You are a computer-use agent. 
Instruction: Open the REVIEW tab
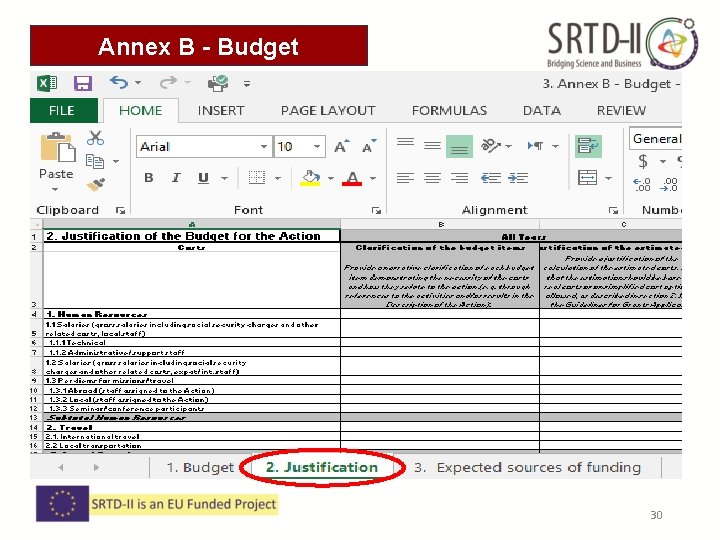[621, 111]
